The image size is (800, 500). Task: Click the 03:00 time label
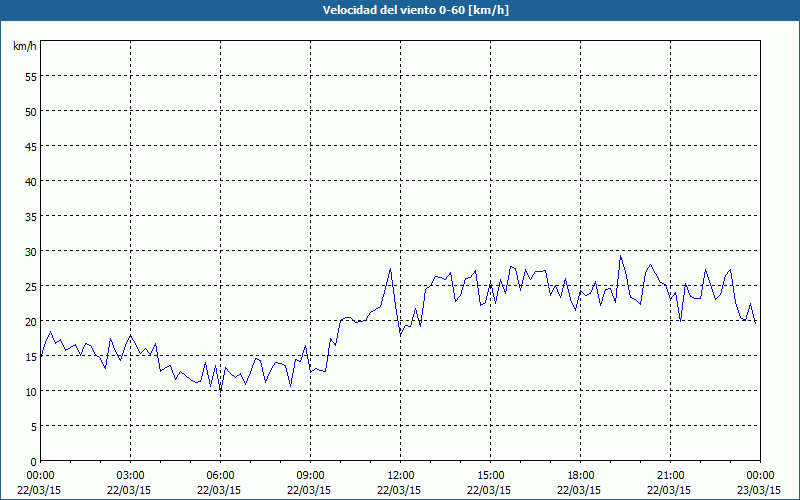pyautogui.click(x=130, y=476)
